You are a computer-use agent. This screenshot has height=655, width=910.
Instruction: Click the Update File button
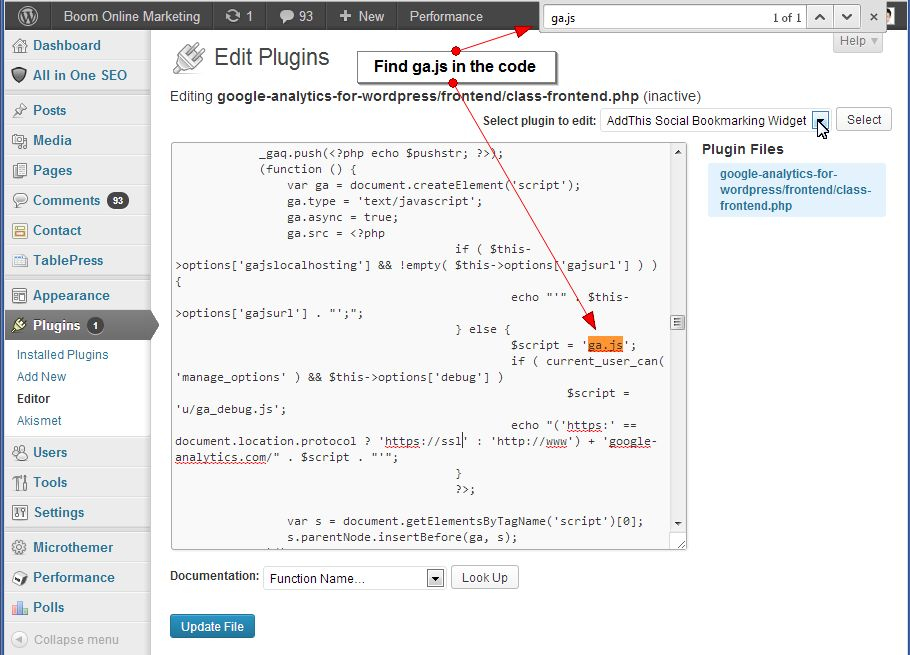pyautogui.click(x=212, y=626)
